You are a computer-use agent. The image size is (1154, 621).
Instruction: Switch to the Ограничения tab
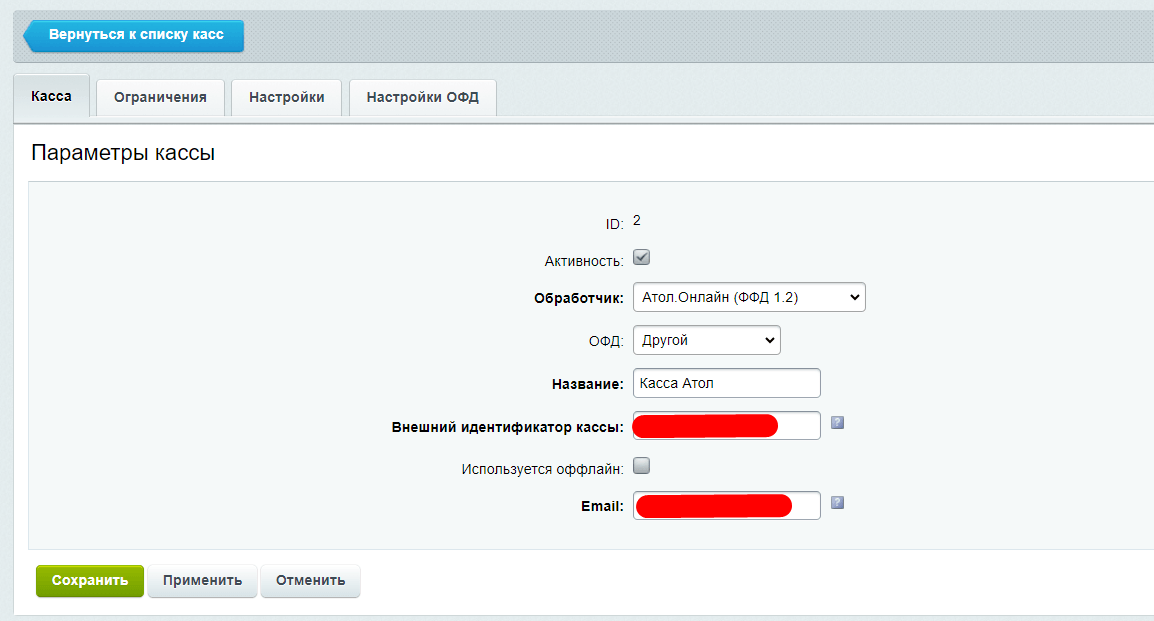point(160,97)
